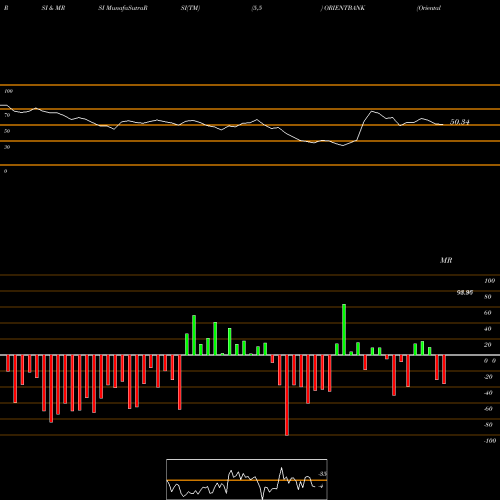
Task: Click the mini overview chart thumbnail
Action: (247, 479)
